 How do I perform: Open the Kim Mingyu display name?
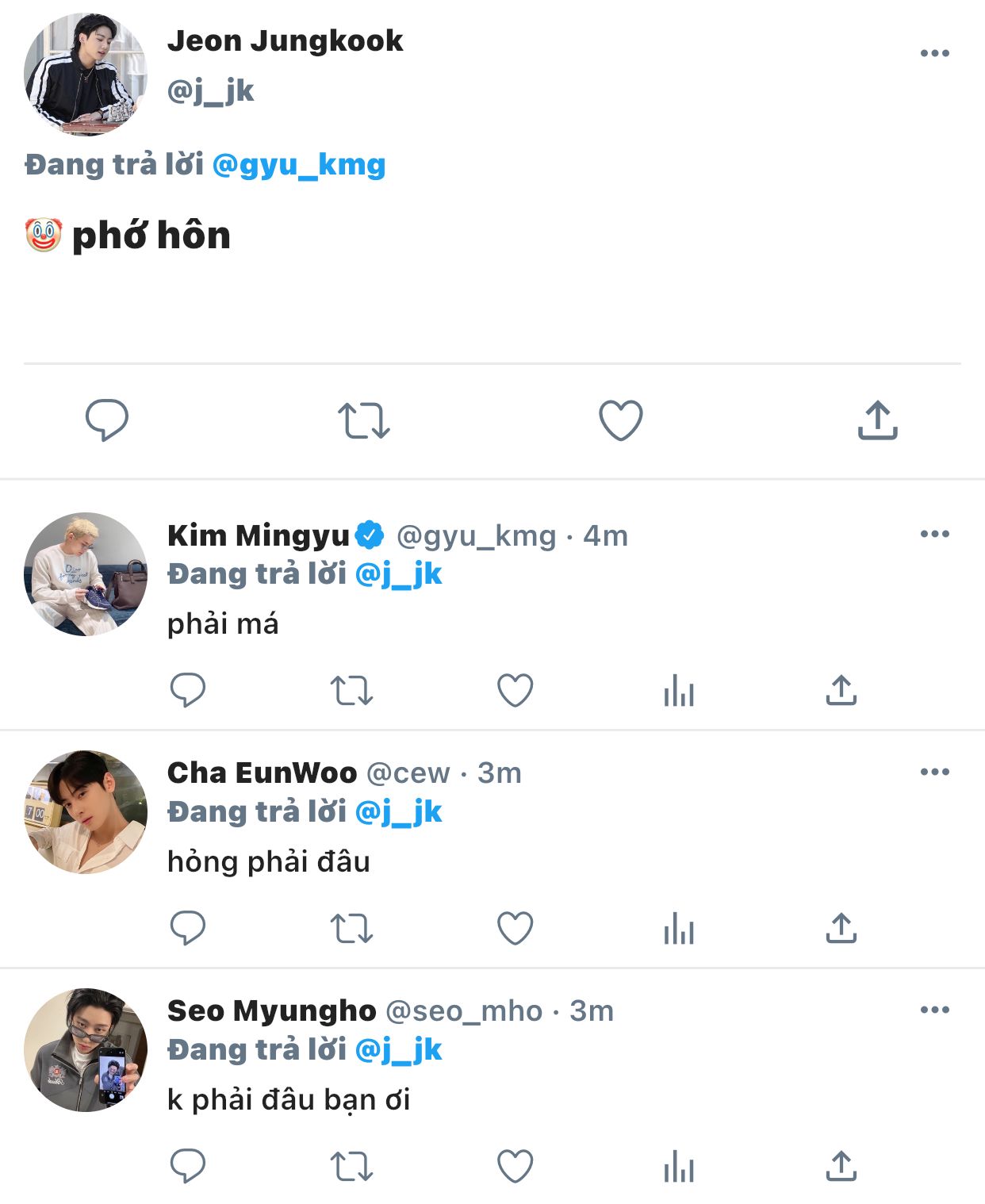click(258, 535)
